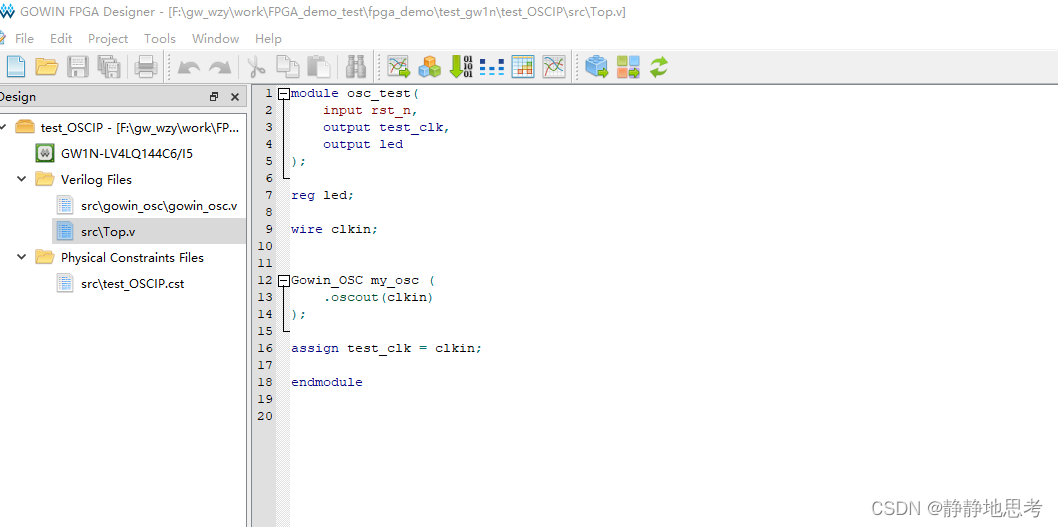Click the Cut scissors icon
The width and height of the screenshot is (1058, 527).
256,66
